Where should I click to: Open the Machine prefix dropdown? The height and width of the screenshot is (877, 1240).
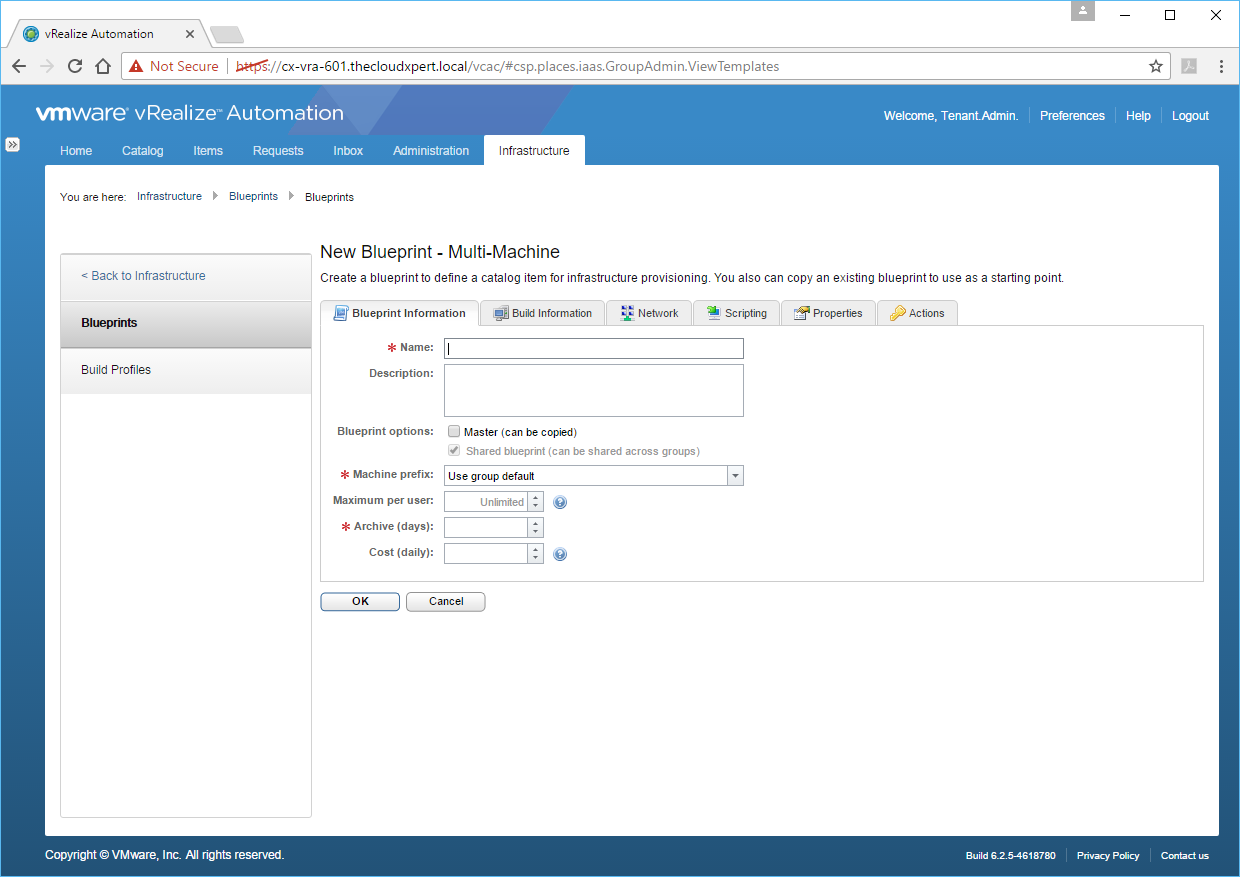click(735, 476)
